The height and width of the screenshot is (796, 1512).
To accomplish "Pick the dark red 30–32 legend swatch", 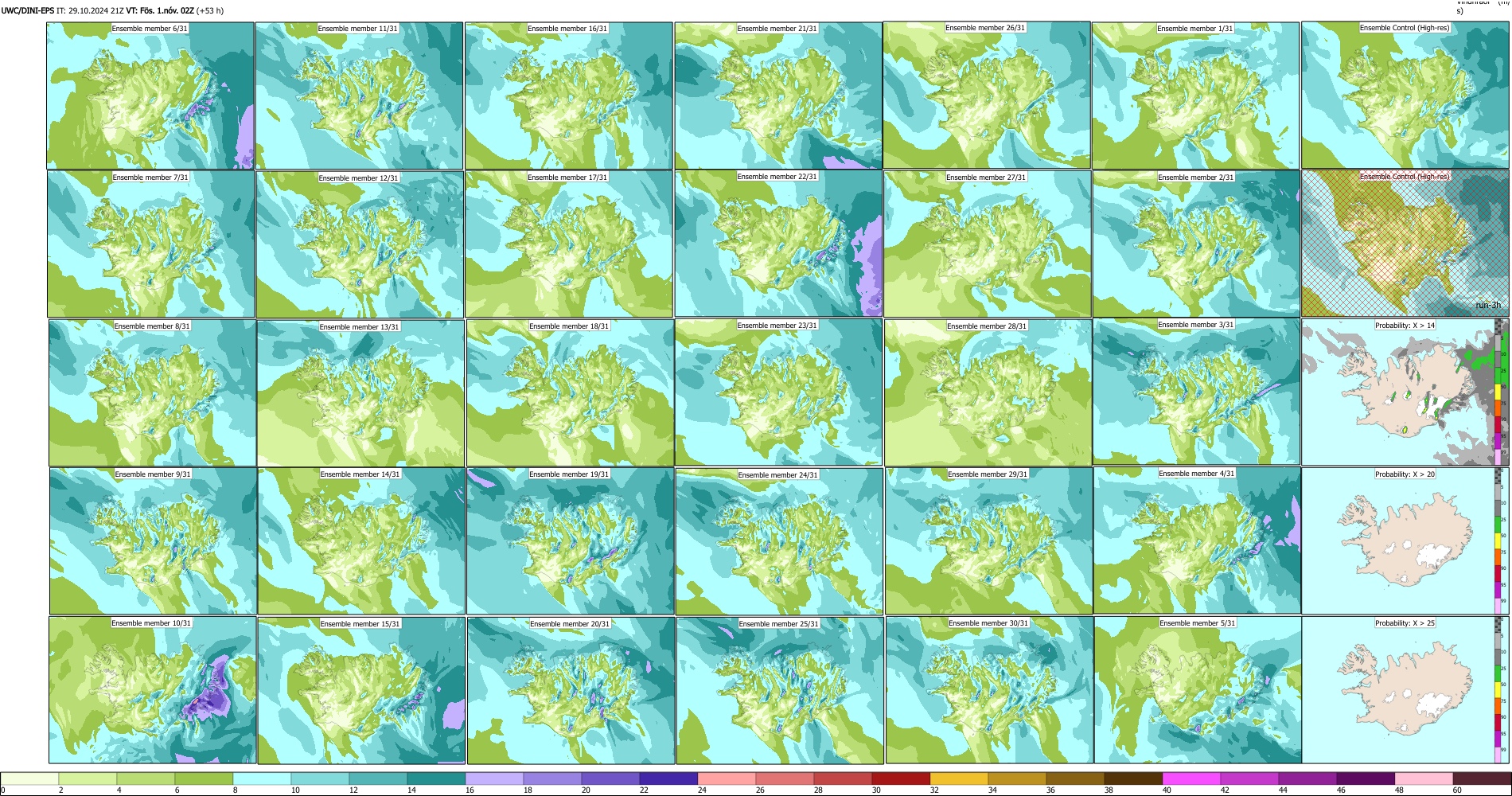I will pos(901,778).
